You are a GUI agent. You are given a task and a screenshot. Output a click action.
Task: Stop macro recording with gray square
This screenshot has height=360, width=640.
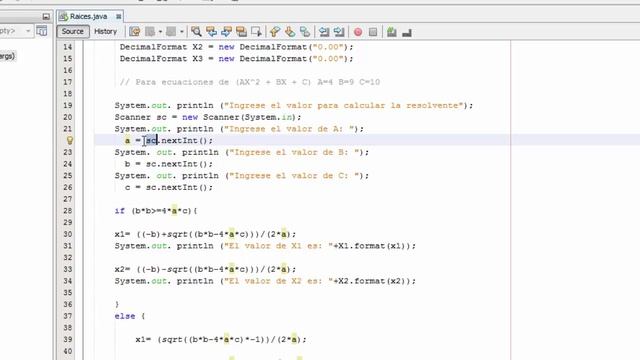click(373, 32)
